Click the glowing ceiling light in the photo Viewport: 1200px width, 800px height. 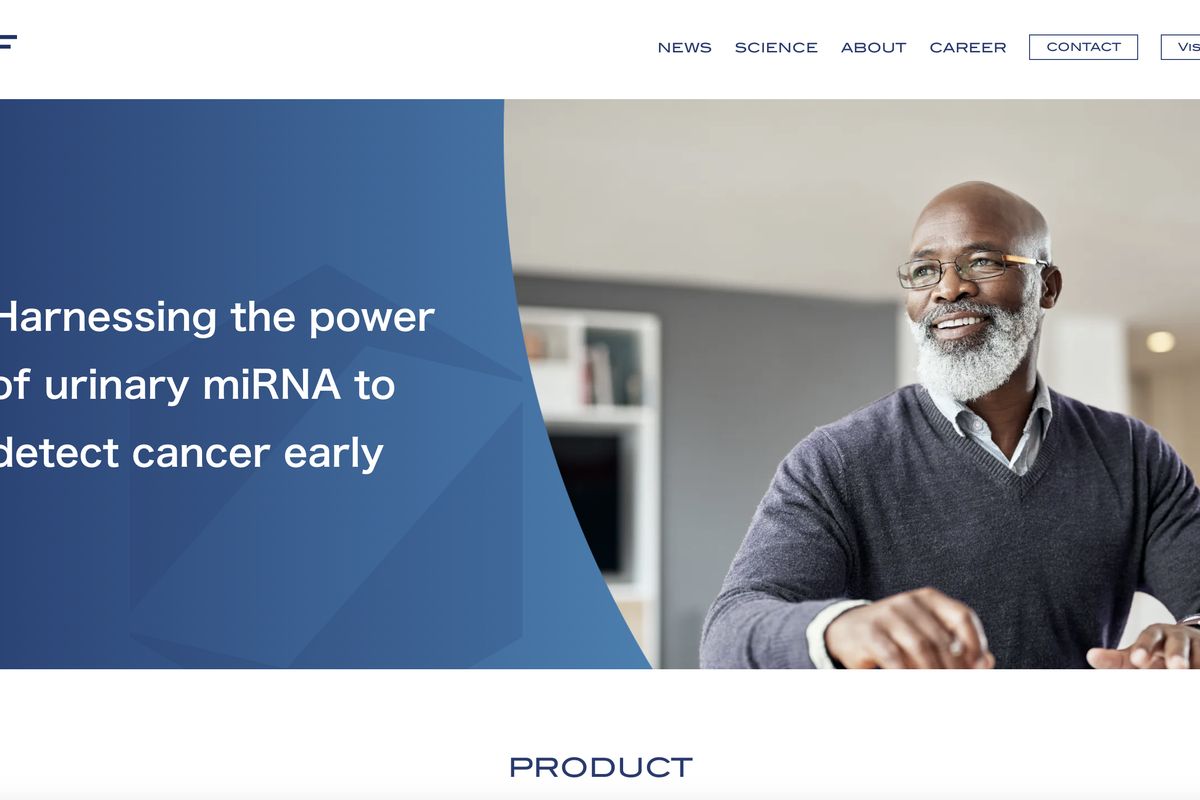1160,342
